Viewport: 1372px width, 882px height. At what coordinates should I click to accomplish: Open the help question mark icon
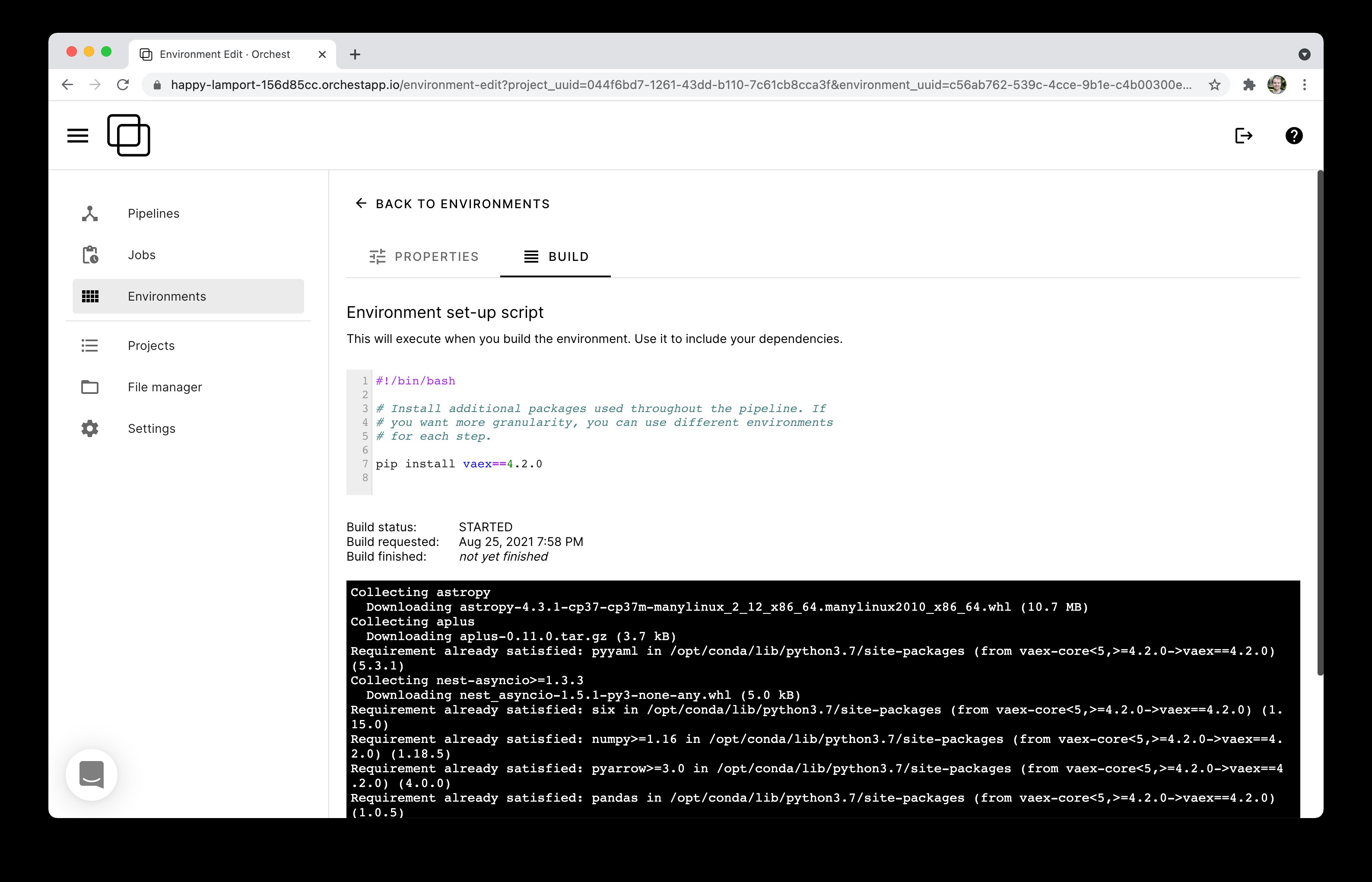tap(1294, 136)
